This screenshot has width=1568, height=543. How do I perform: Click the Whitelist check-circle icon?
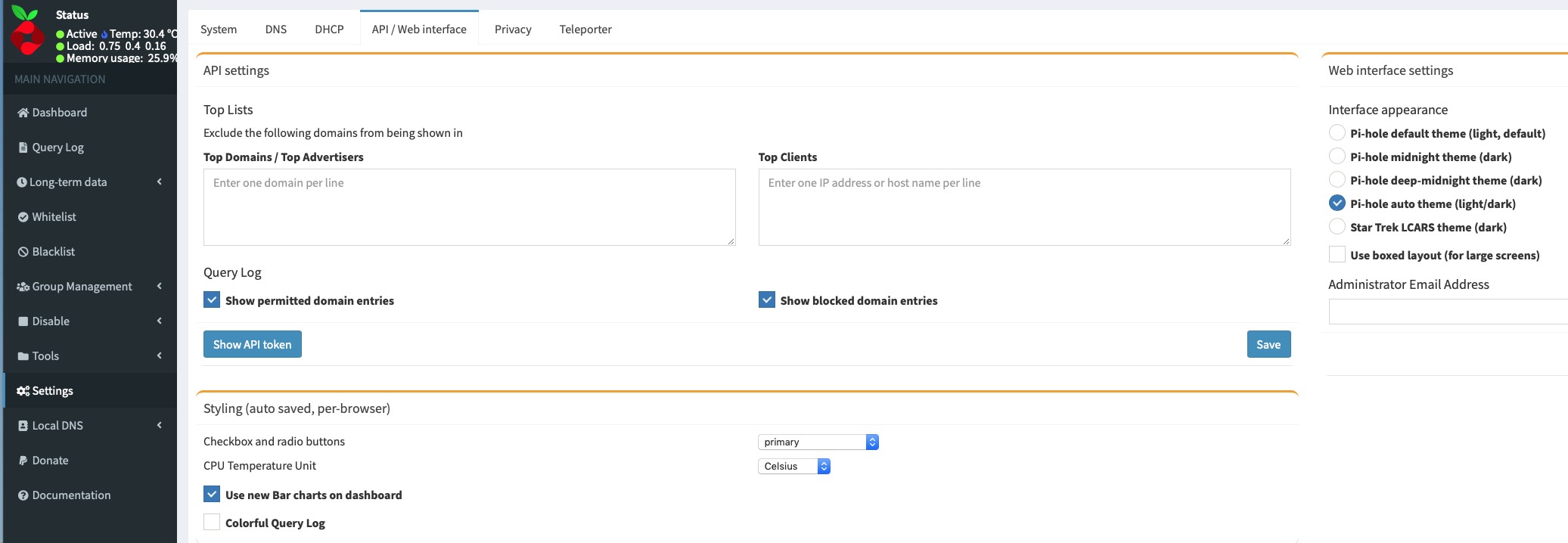[23, 217]
